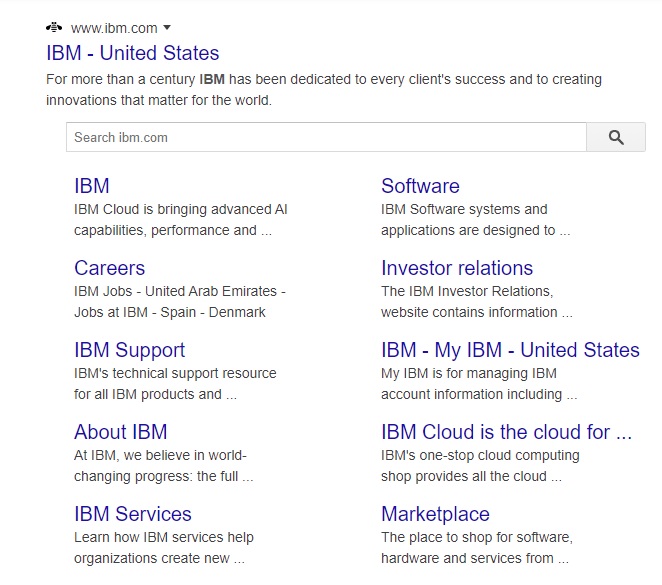Open the IBM - United States result
662x585 pixels.
pyautogui.click(x=133, y=53)
